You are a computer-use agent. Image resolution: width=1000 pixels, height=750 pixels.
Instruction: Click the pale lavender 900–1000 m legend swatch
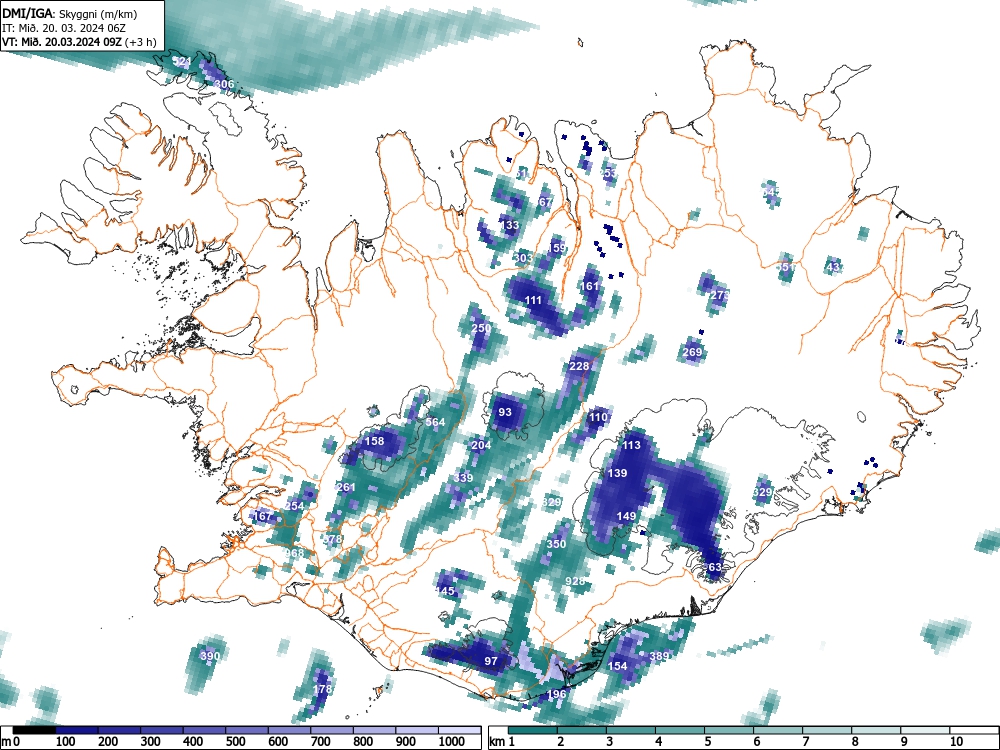[x=417, y=730]
